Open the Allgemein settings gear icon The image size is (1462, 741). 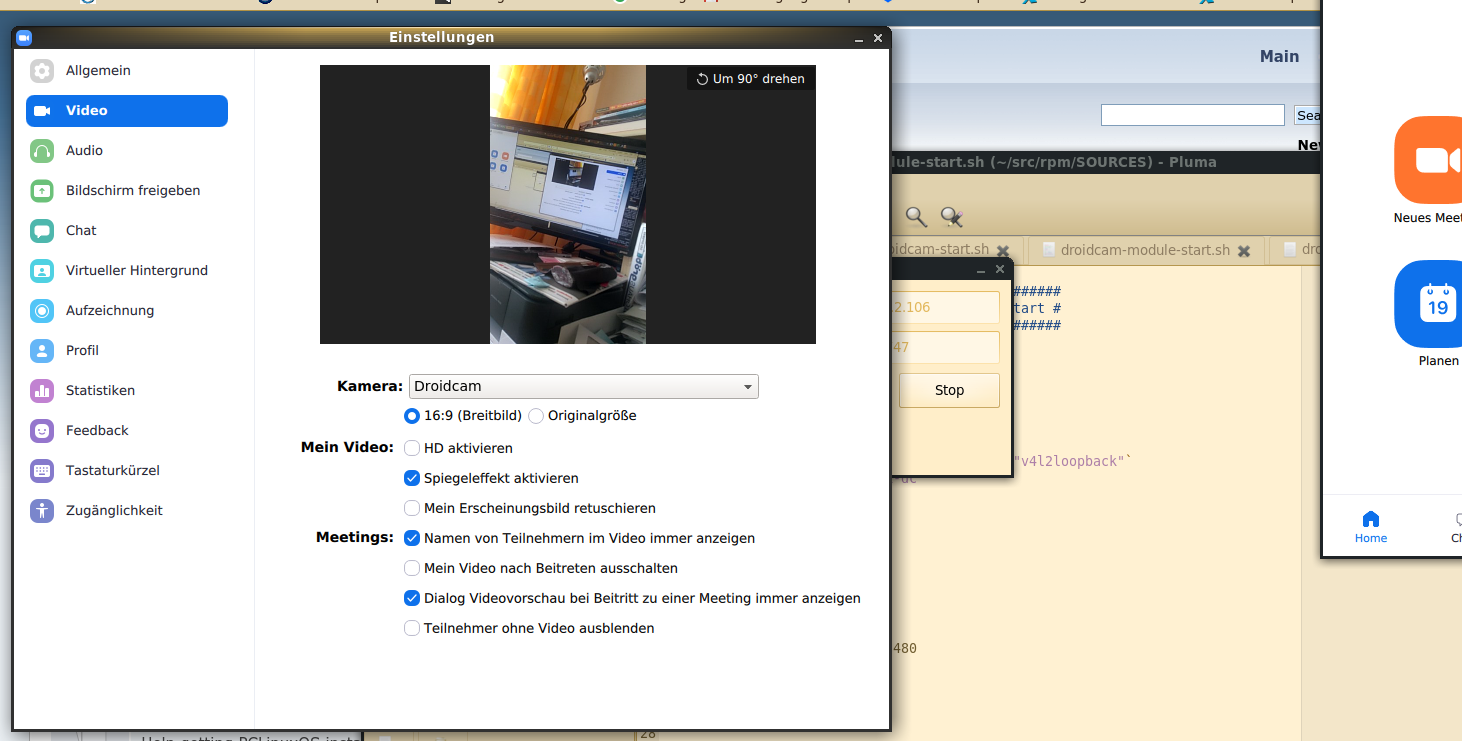coord(42,71)
